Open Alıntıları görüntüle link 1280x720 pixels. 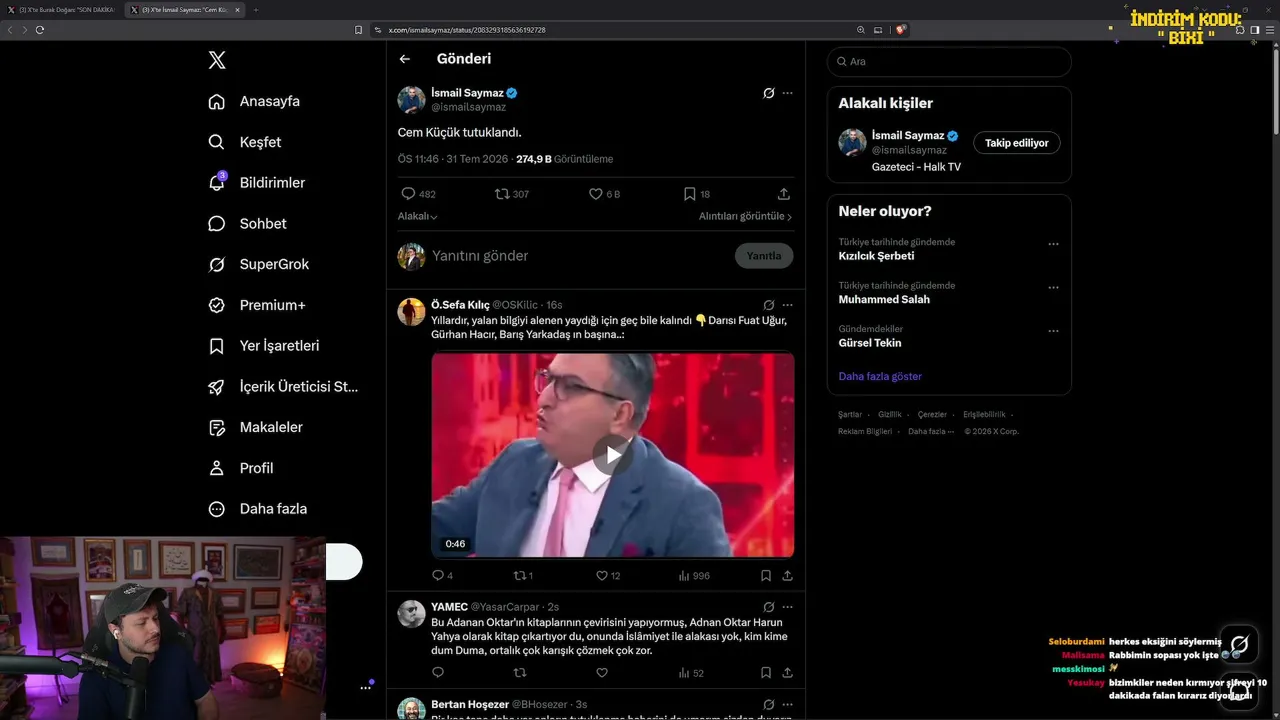(745, 216)
